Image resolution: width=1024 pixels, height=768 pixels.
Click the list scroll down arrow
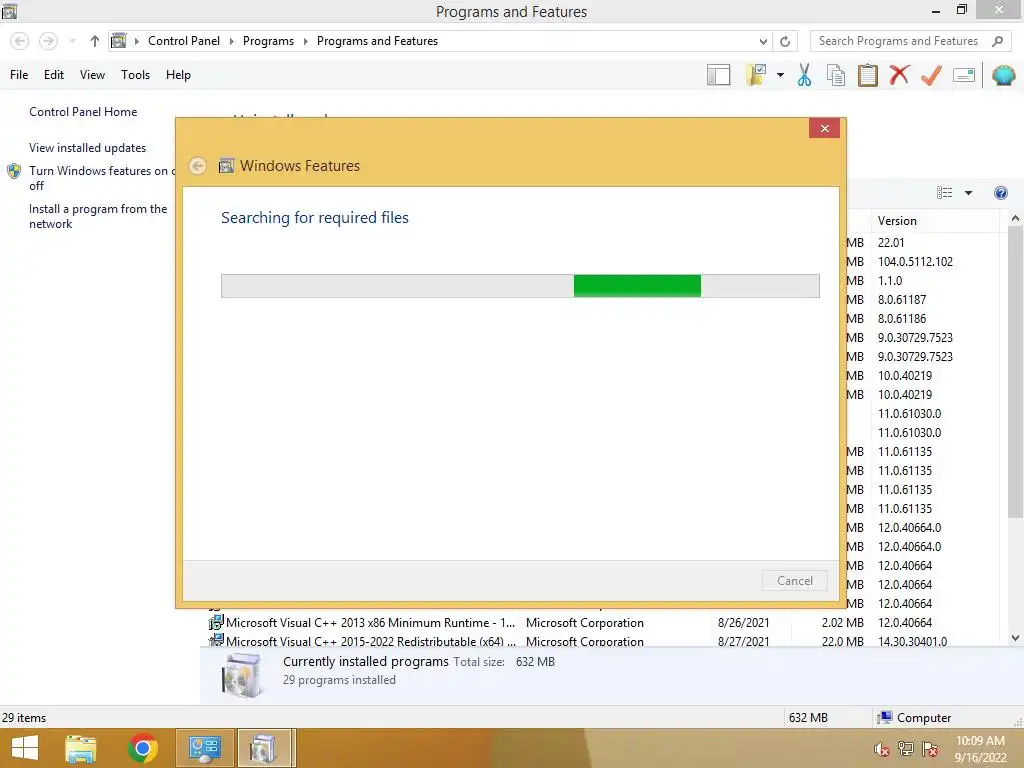pos(1015,638)
